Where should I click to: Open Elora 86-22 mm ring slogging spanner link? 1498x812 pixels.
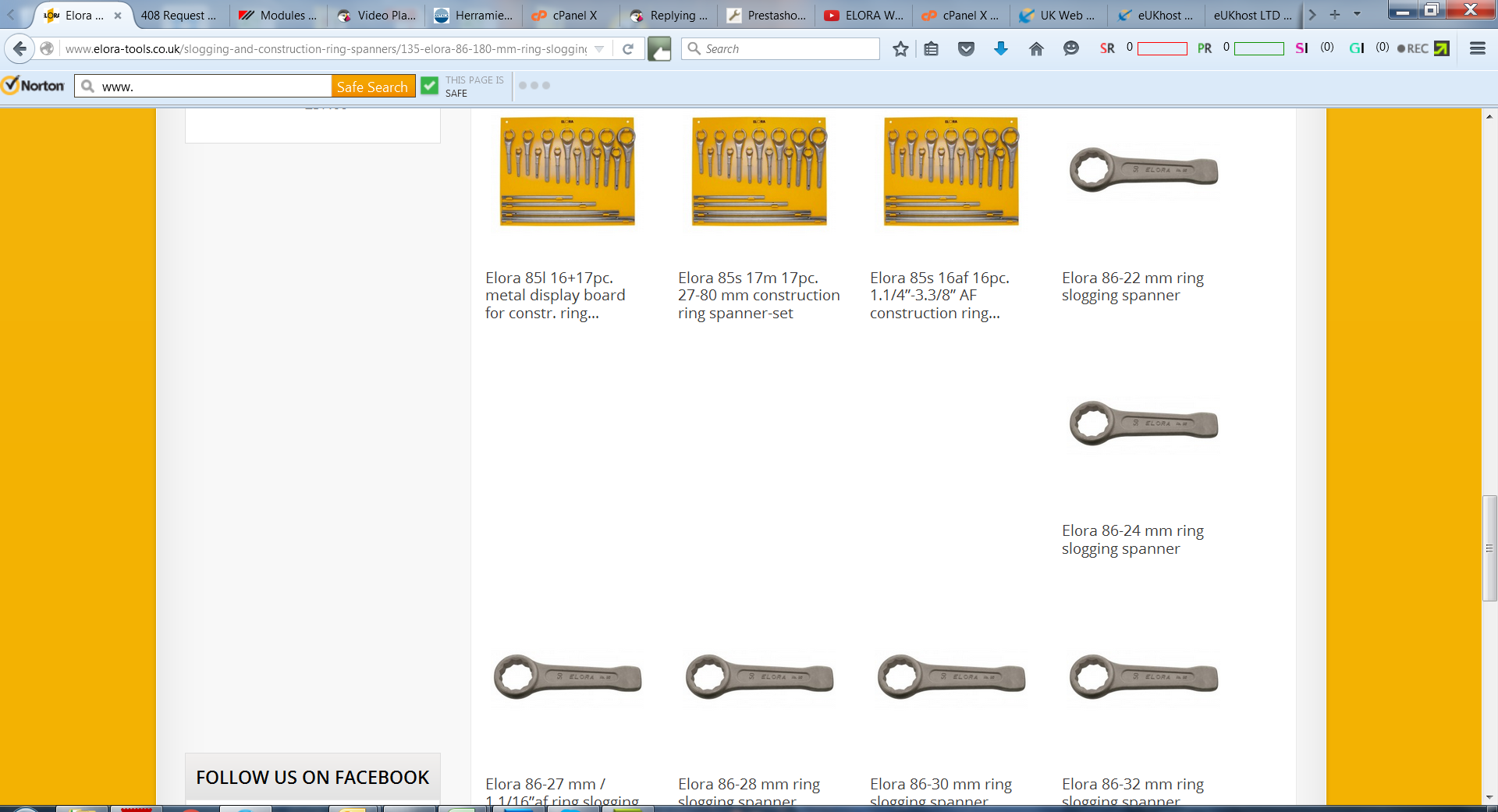coord(1133,286)
